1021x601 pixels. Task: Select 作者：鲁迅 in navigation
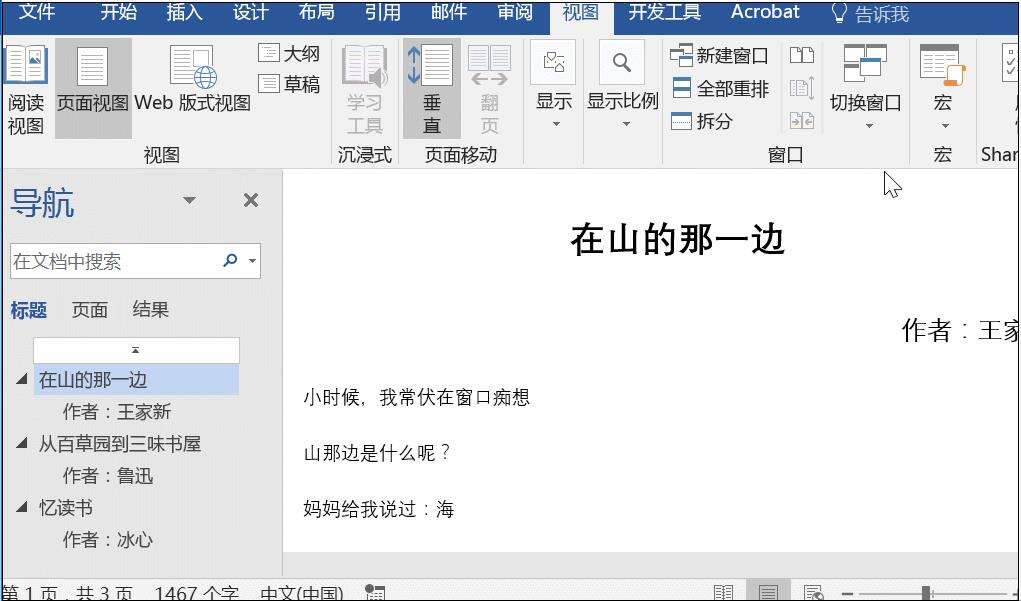click(x=108, y=476)
